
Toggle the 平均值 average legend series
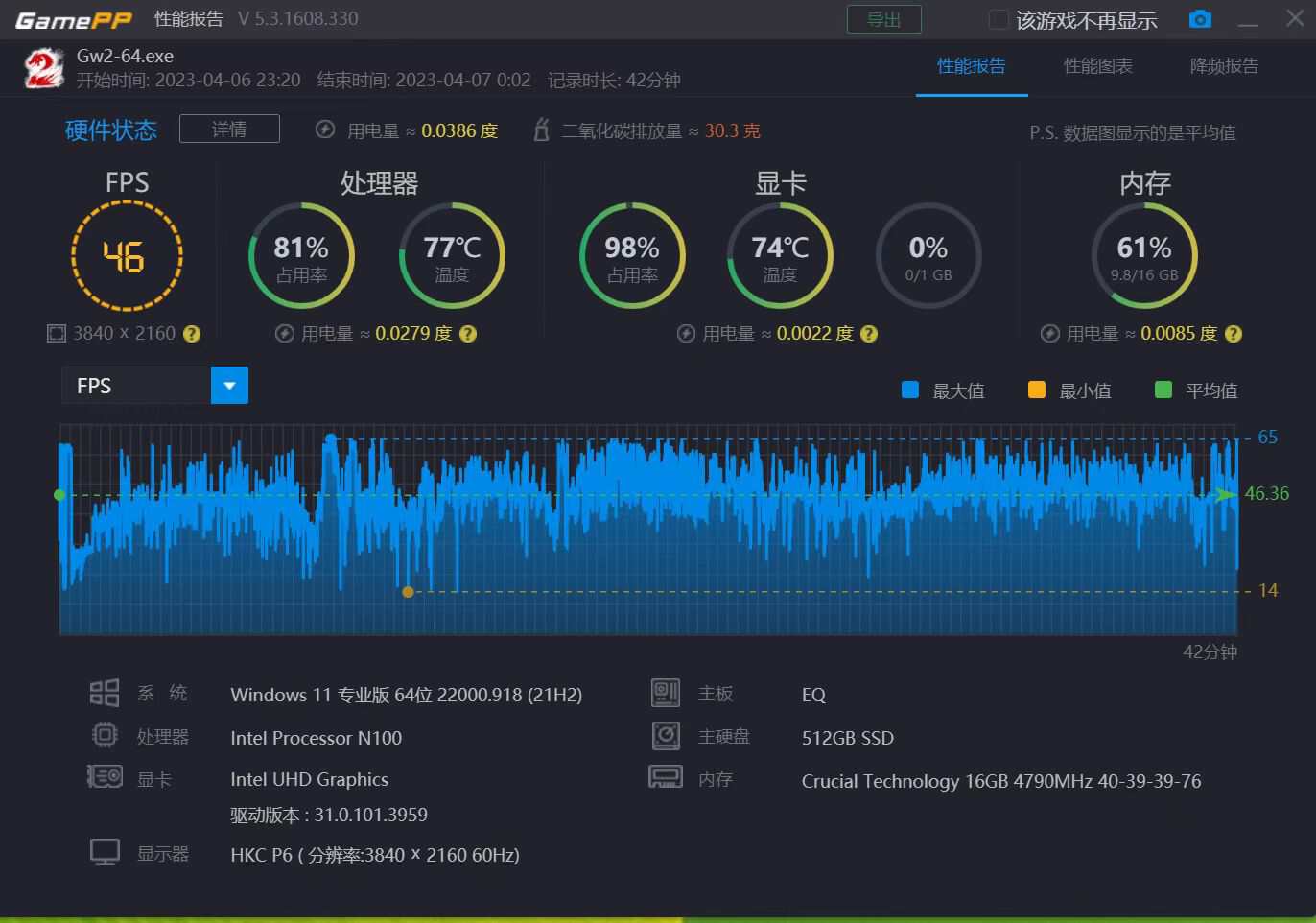click(1163, 390)
